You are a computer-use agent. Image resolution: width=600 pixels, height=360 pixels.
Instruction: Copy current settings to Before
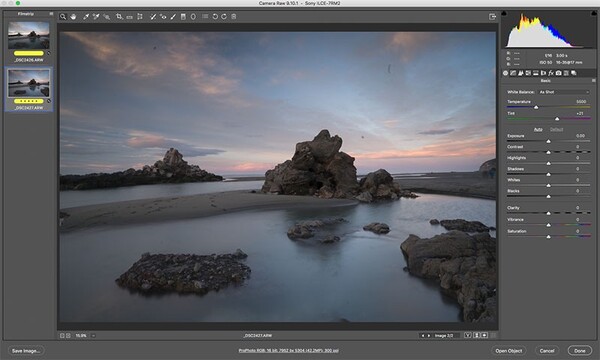pos(484,335)
